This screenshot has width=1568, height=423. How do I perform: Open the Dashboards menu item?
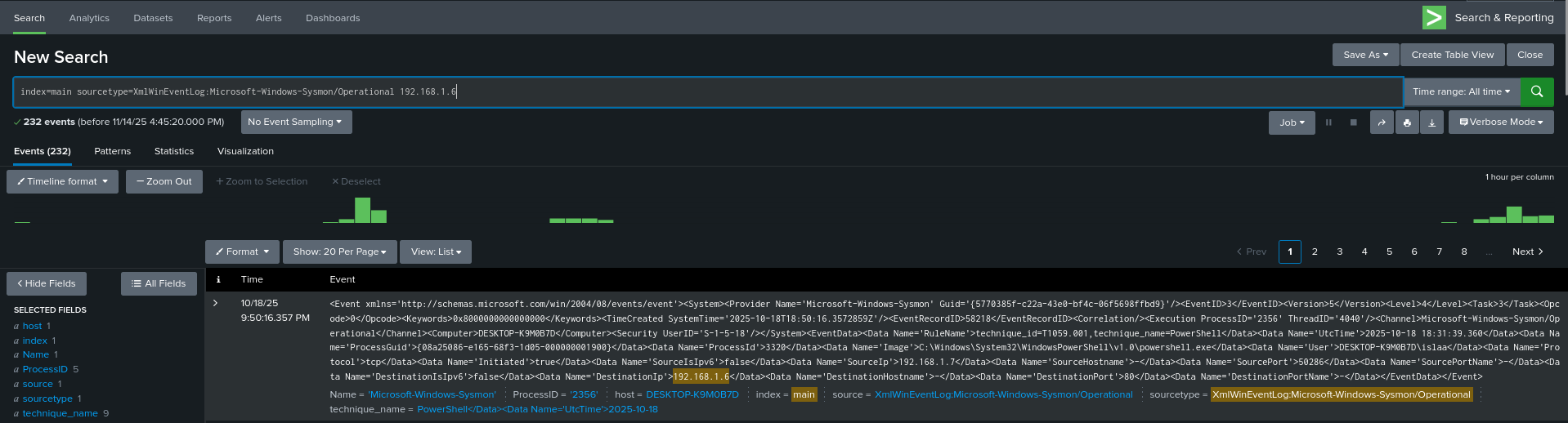[x=333, y=18]
